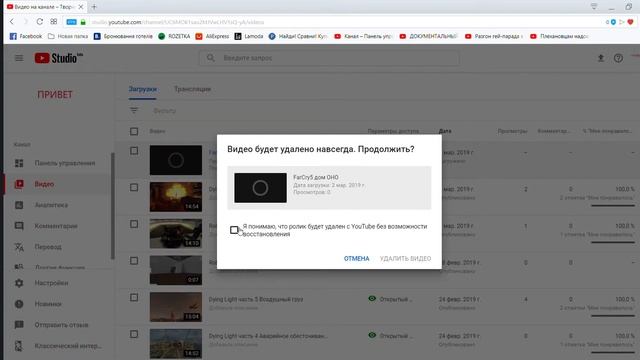This screenshot has width=640, height=360.
Task: Click the eye visibility icon for Dying Light часть 4
Action: [372, 336]
